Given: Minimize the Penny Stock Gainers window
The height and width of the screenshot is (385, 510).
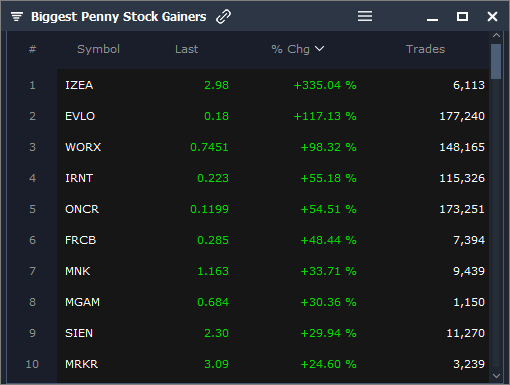Looking at the screenshot, I should tap(432, 20).
